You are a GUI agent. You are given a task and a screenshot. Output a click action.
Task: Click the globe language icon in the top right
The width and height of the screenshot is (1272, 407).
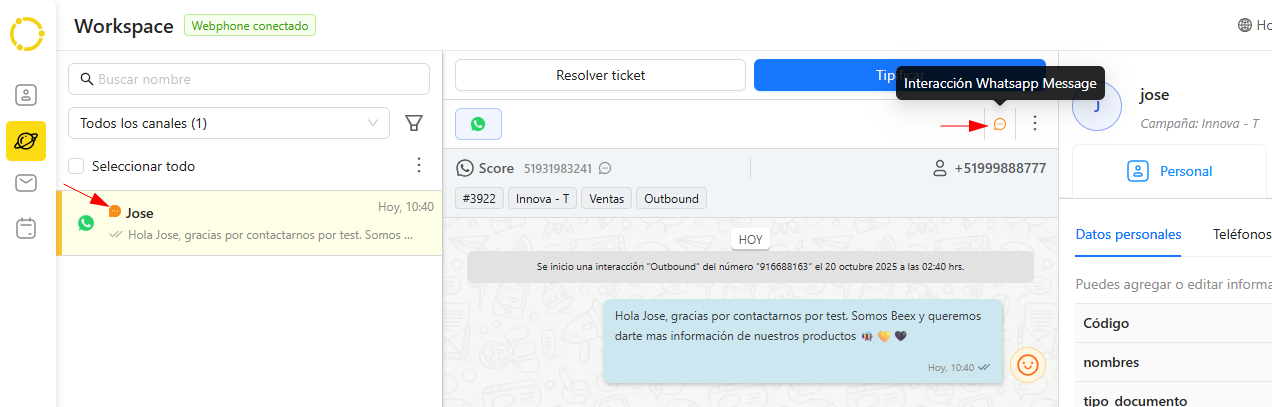(x=1245, y=25)
